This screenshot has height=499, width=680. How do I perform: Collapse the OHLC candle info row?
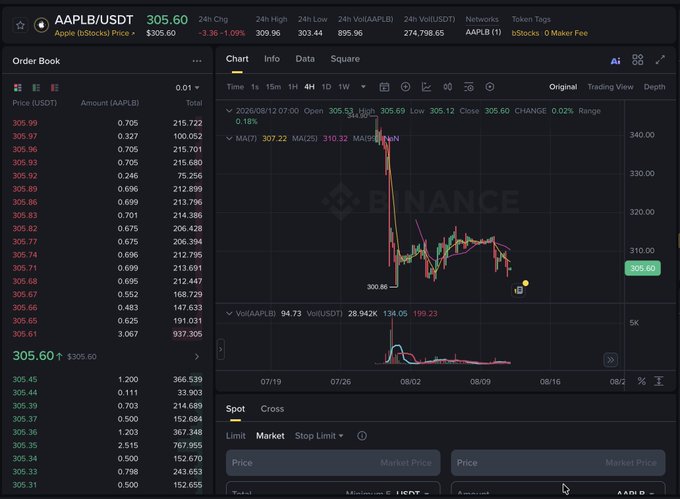tap(229, 111)
